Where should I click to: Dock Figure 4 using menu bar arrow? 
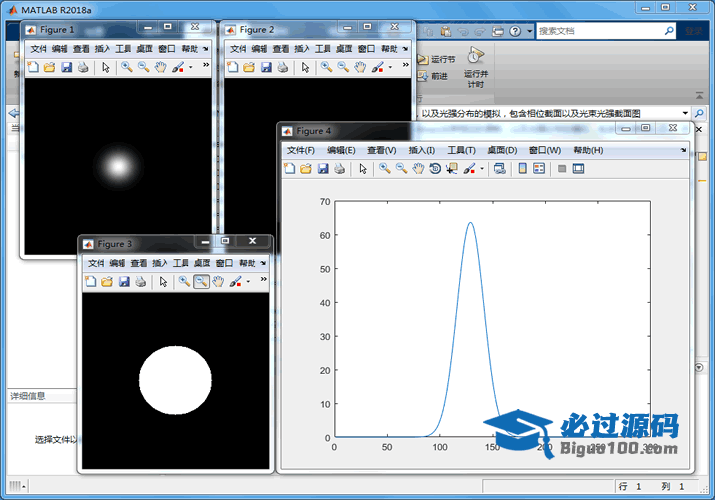point(683,150)
